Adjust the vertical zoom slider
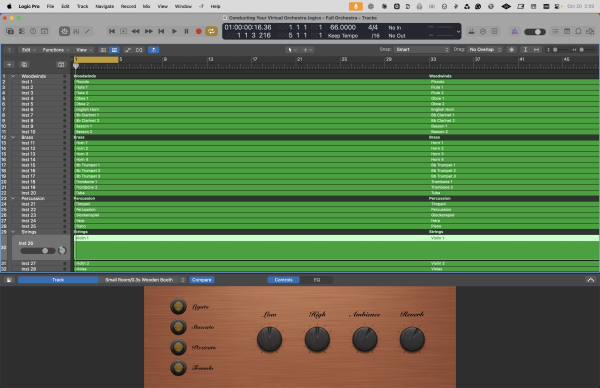 [x=558, y=50]
